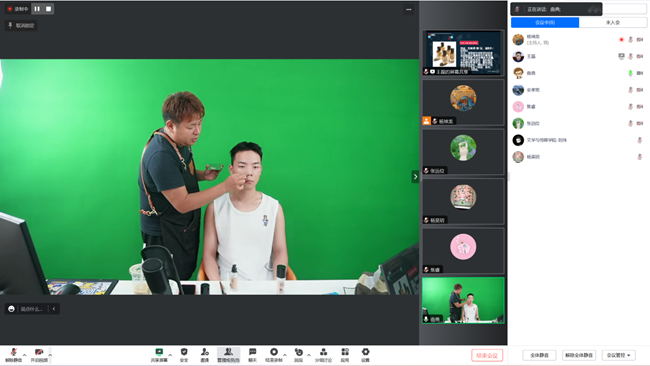Collapse the video thumbnail strip arrow
Viewport: 650px width, 366px height.
[415, 177]
